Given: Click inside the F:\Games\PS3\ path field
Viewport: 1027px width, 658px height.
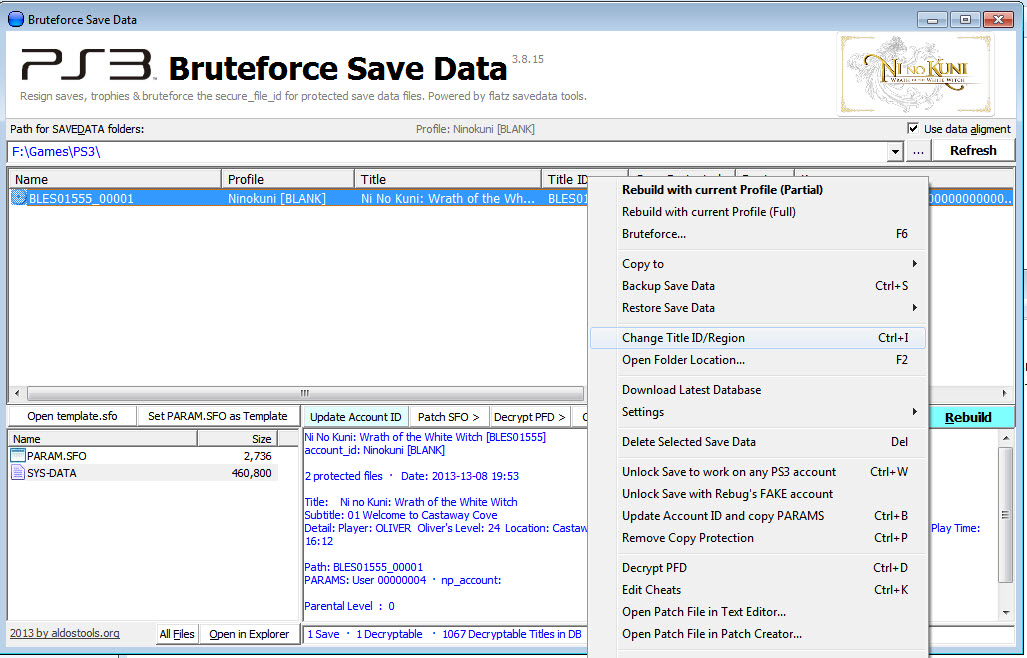Looking at the screenshot, I should tap(447, 152).
